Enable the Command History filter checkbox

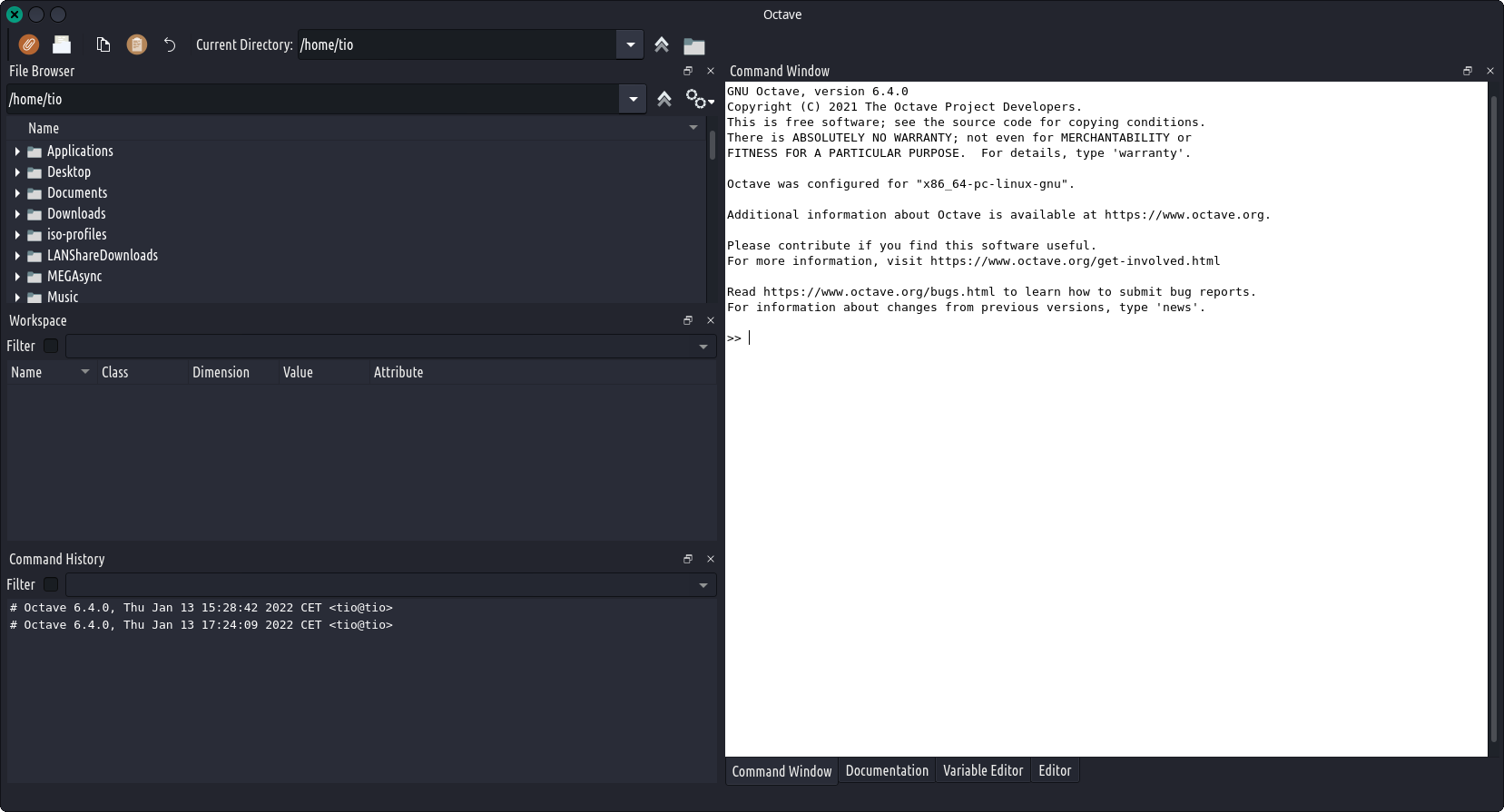tap(51, 584)
